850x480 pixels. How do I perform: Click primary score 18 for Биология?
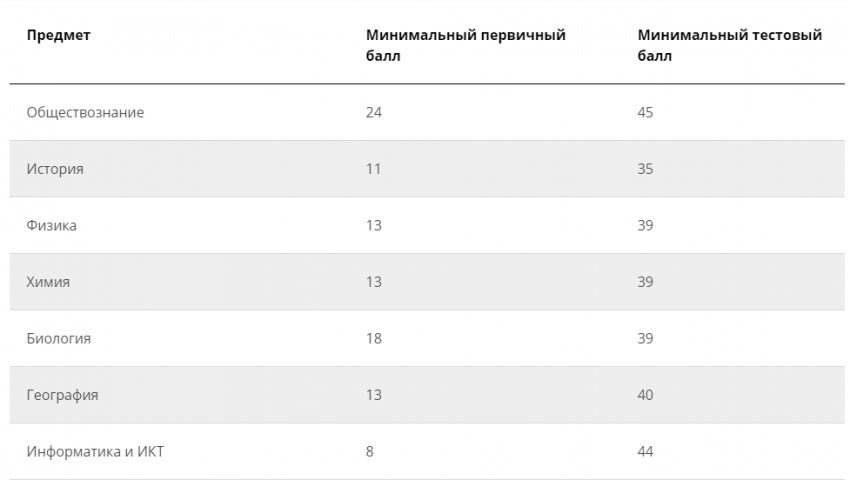point(374,339)
